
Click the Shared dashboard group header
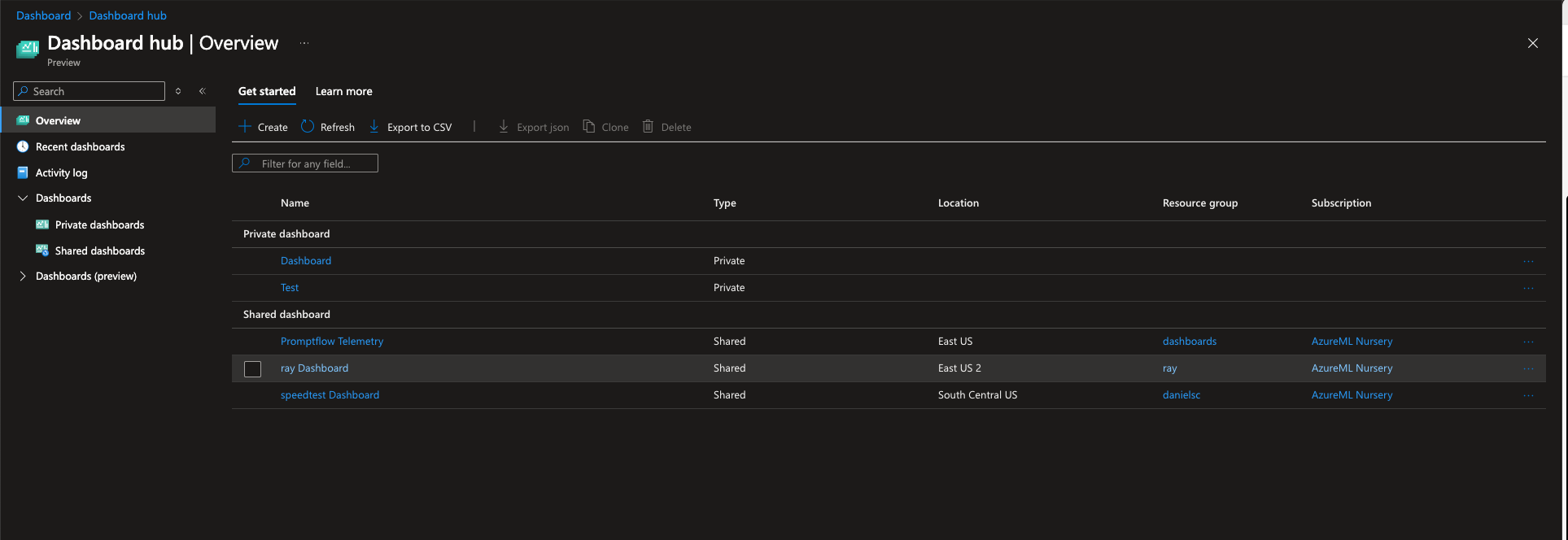(x=286, y=315)
